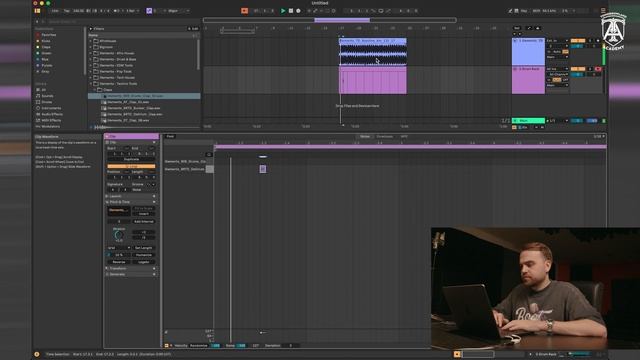Click the Stop button in transport
Viewport: 640px width, 360px height.
click(291, 11)
